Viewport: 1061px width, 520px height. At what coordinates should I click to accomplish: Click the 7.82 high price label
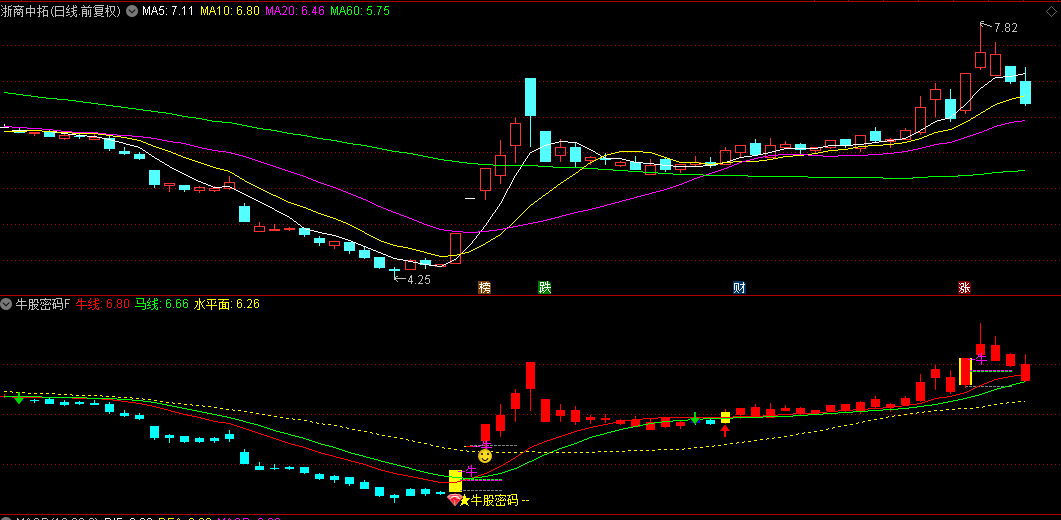tap(1006, 28)
